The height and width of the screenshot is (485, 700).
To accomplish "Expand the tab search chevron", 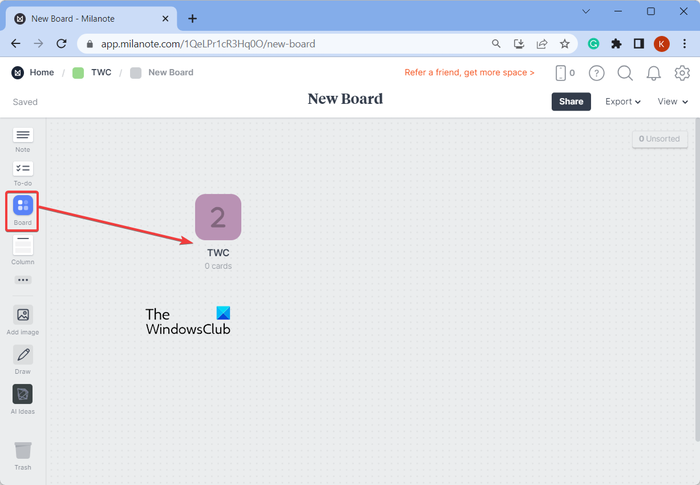I will 586,12.
